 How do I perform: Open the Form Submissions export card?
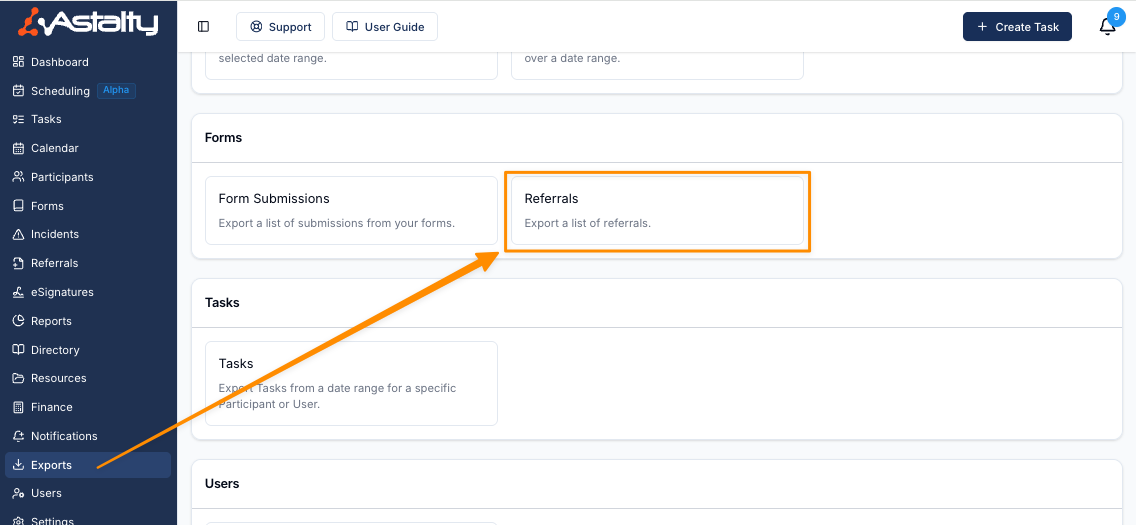(x=351, y=210)
